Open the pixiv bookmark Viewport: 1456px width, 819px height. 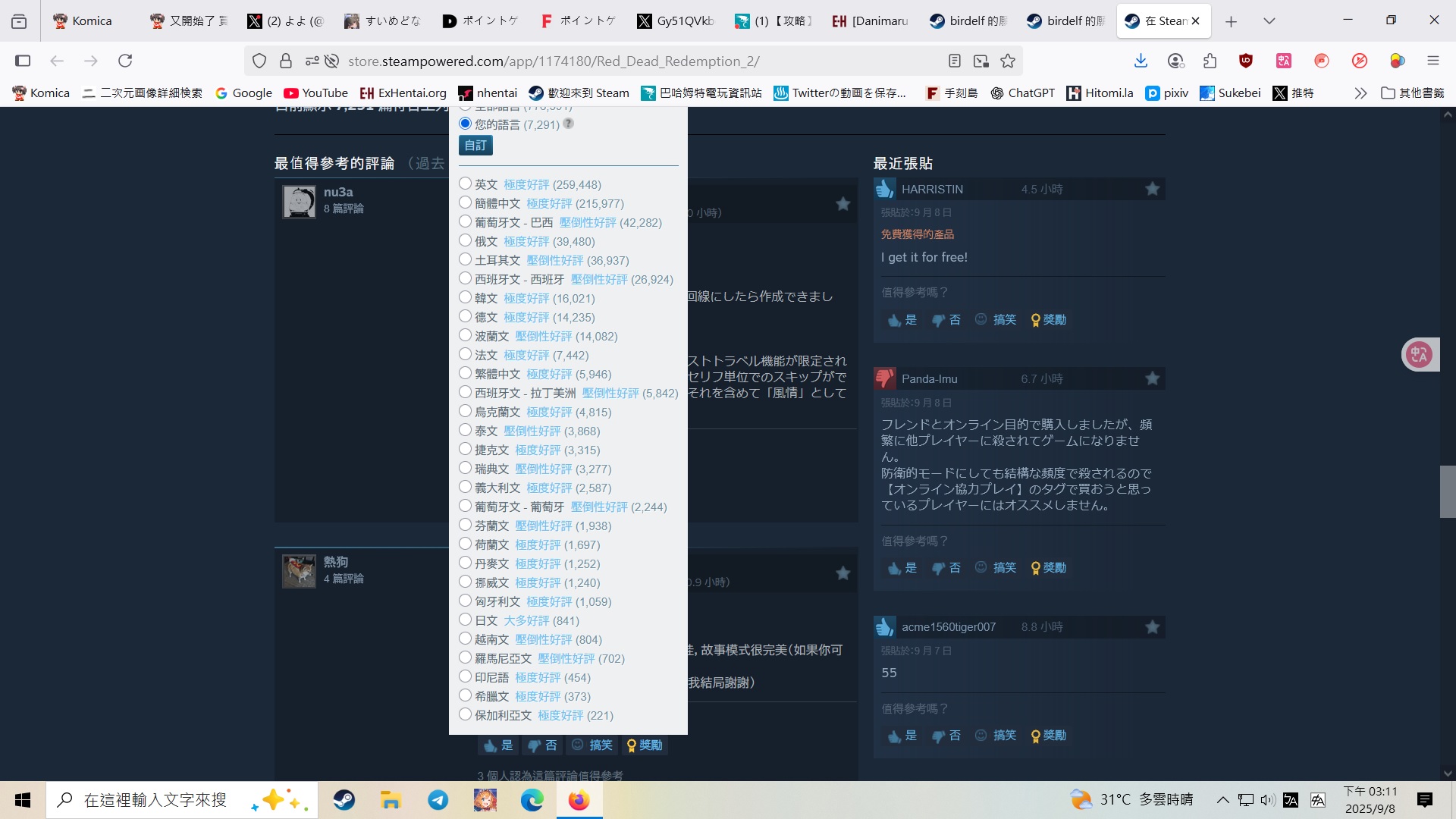(1166, 93)
